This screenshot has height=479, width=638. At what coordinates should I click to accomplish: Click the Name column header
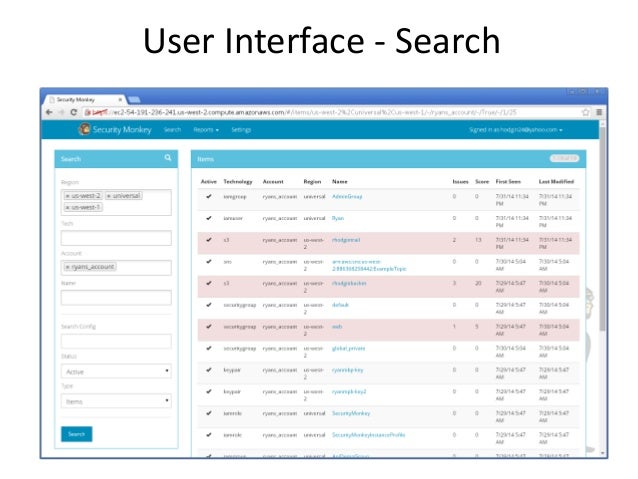[x=339, y=182]
